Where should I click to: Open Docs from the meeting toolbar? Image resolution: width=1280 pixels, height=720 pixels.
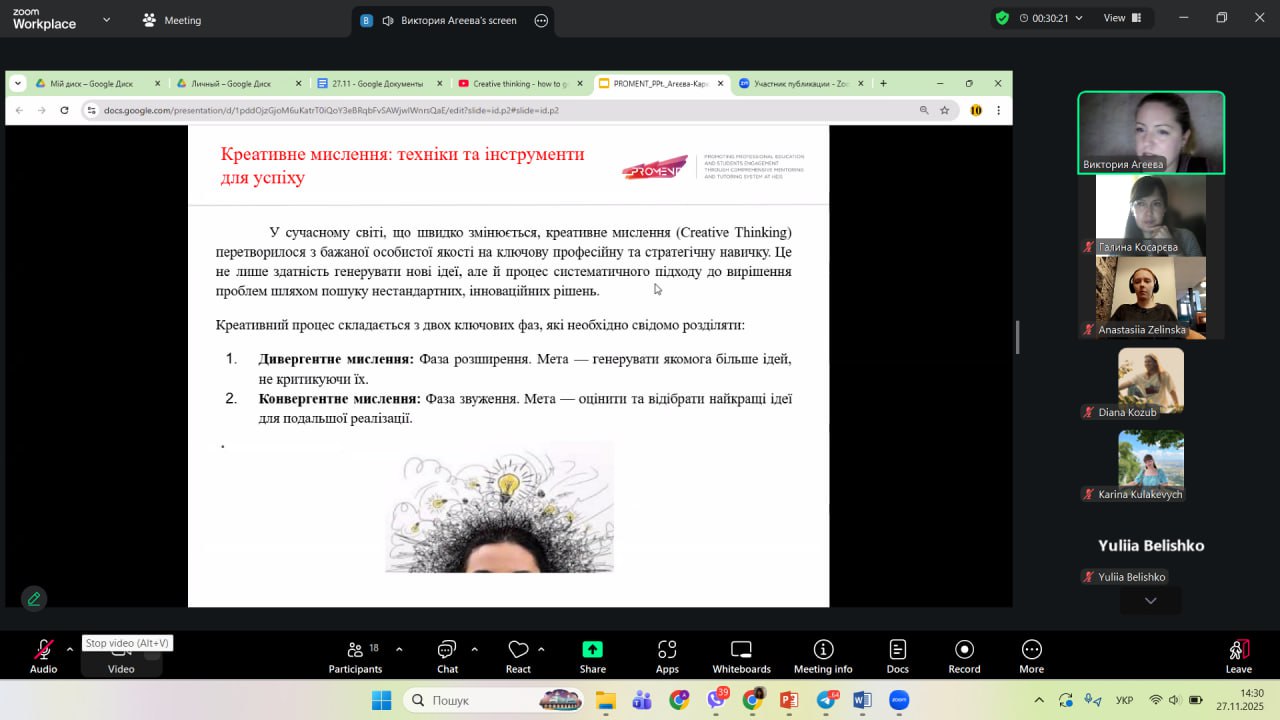point(897,656)
